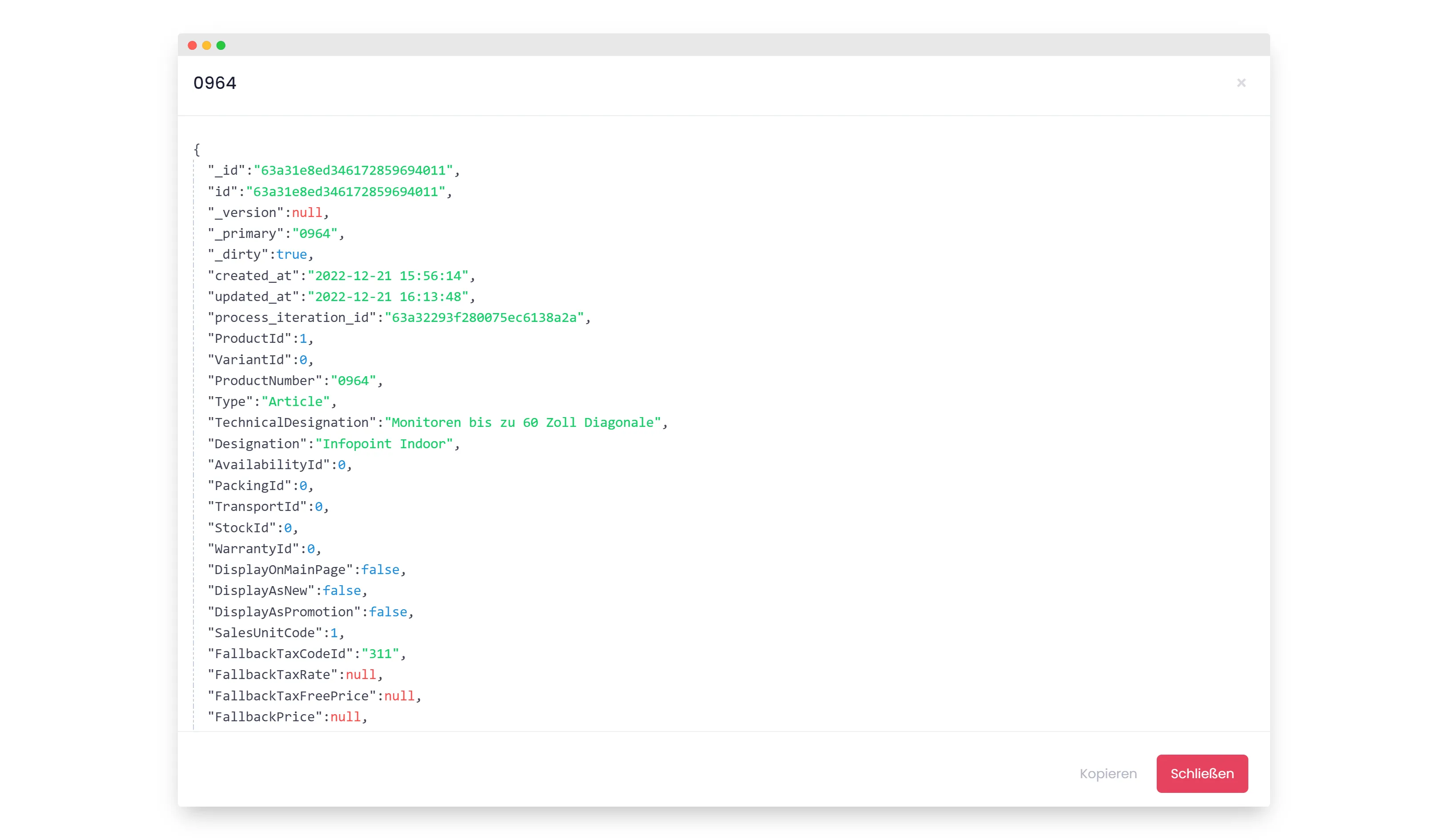Select the "_id" value 63a31e8ed346172859694011

click(354, 170)
